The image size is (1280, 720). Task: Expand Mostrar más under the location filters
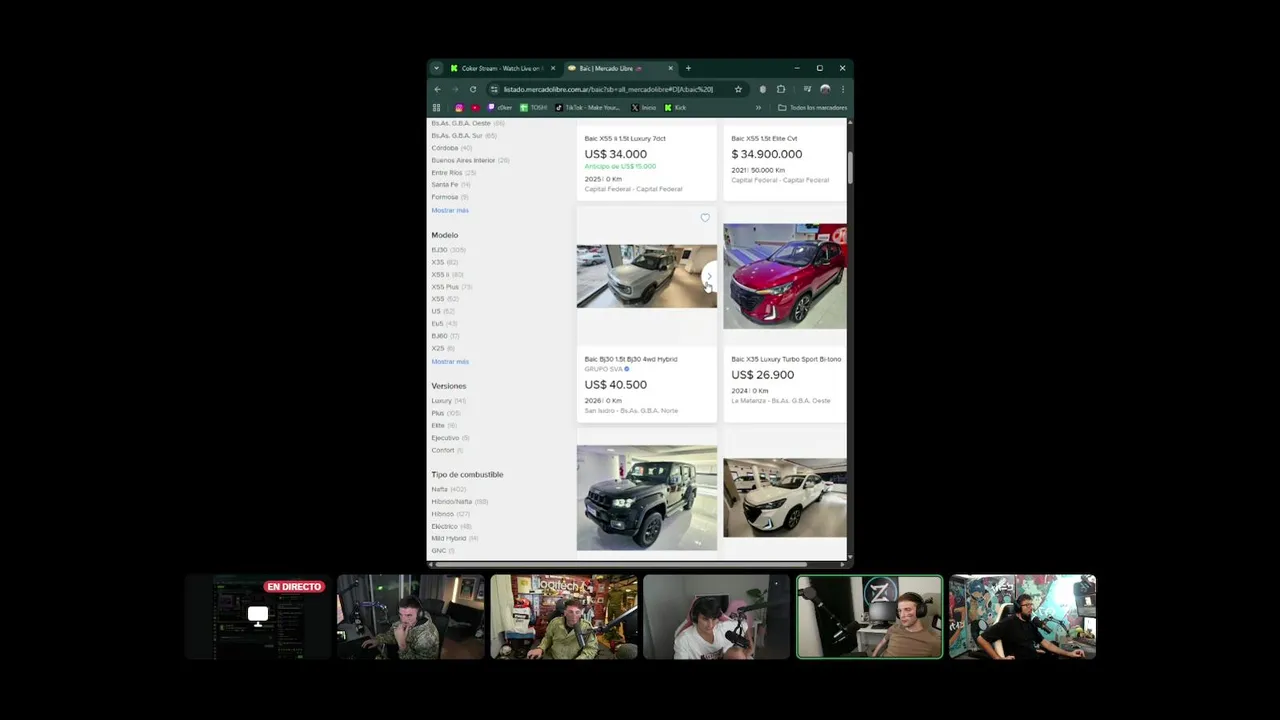450,210
